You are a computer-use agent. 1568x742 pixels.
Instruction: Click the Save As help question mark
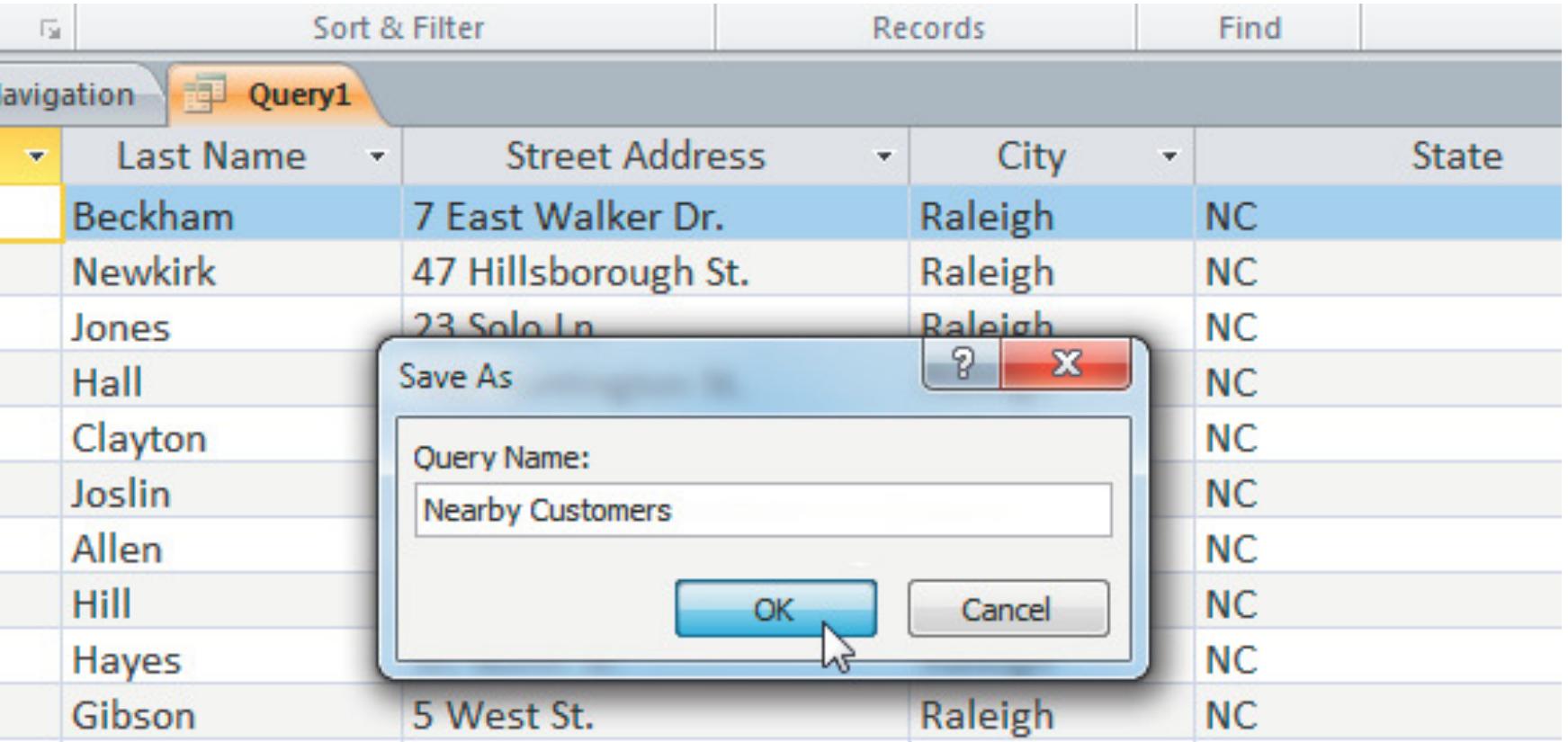click(x=963, y=364)
